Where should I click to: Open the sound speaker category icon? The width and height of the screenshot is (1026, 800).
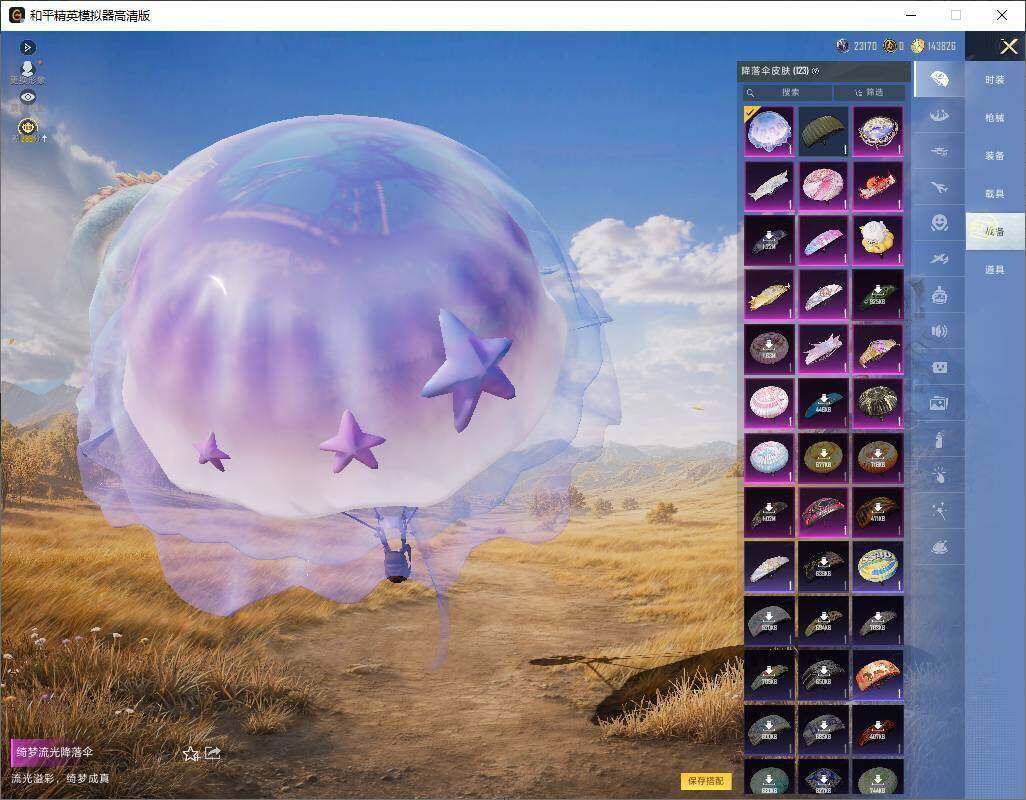[939, 331]
